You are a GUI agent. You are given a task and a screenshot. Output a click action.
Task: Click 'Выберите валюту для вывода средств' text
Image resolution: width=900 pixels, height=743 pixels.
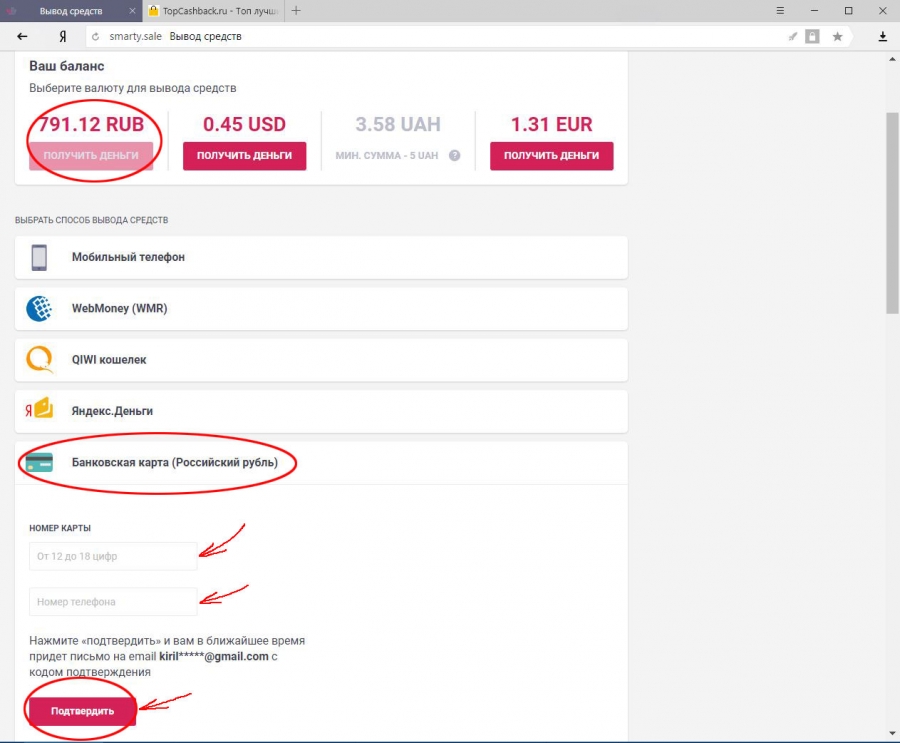133,88
